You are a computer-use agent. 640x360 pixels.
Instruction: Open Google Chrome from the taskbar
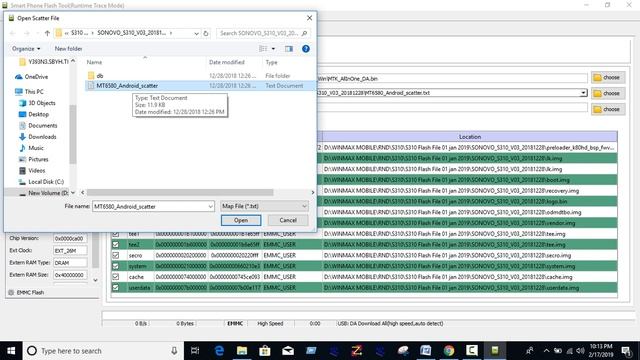449,351
